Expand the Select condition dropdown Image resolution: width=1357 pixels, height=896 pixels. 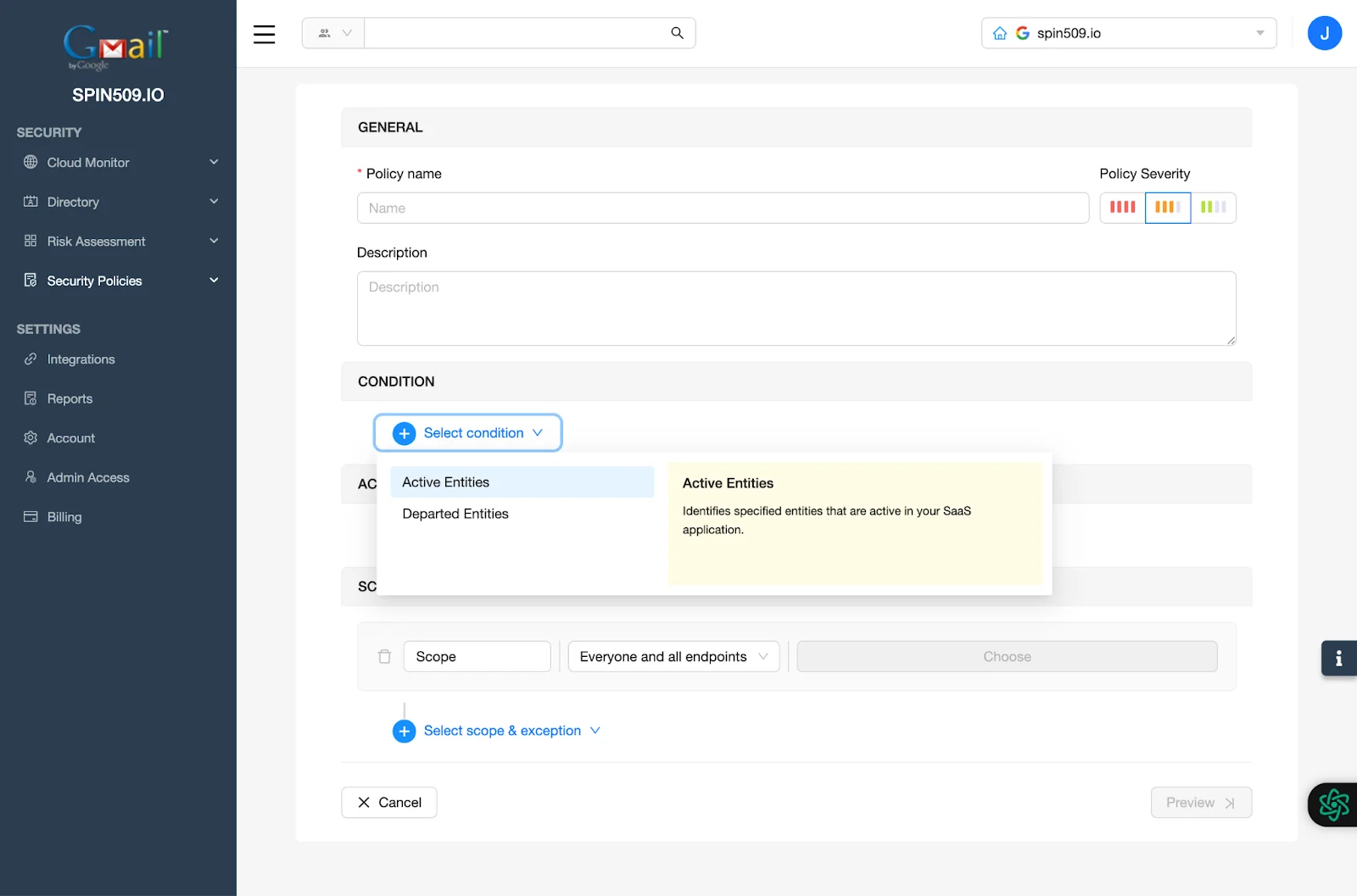(x=467, y=432)
